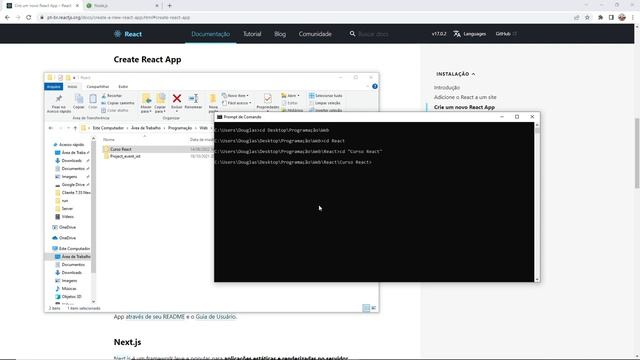Click the Renomear icon in the ribbon
The height and width of the screenshot is (360, 640).
[x=193, y=98]
